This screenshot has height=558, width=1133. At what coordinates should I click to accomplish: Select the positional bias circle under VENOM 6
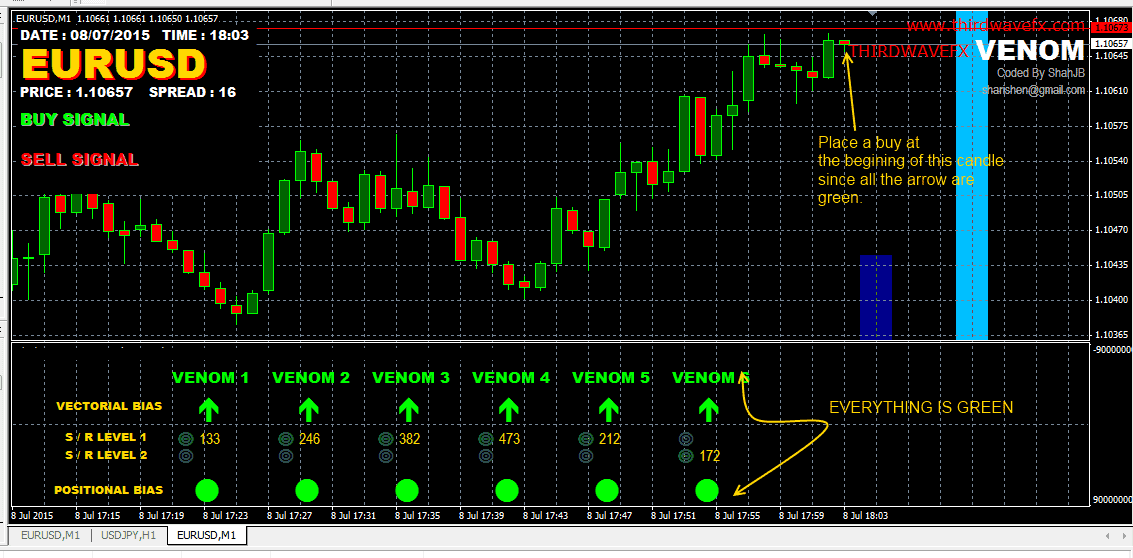click(707, 490)
